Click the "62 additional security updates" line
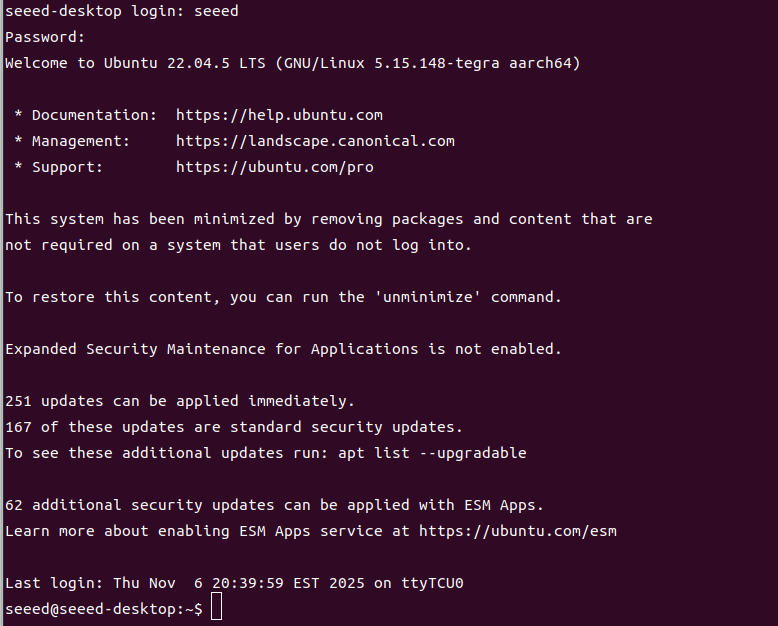The image size is (778, 626). click(x=274, y=505)
